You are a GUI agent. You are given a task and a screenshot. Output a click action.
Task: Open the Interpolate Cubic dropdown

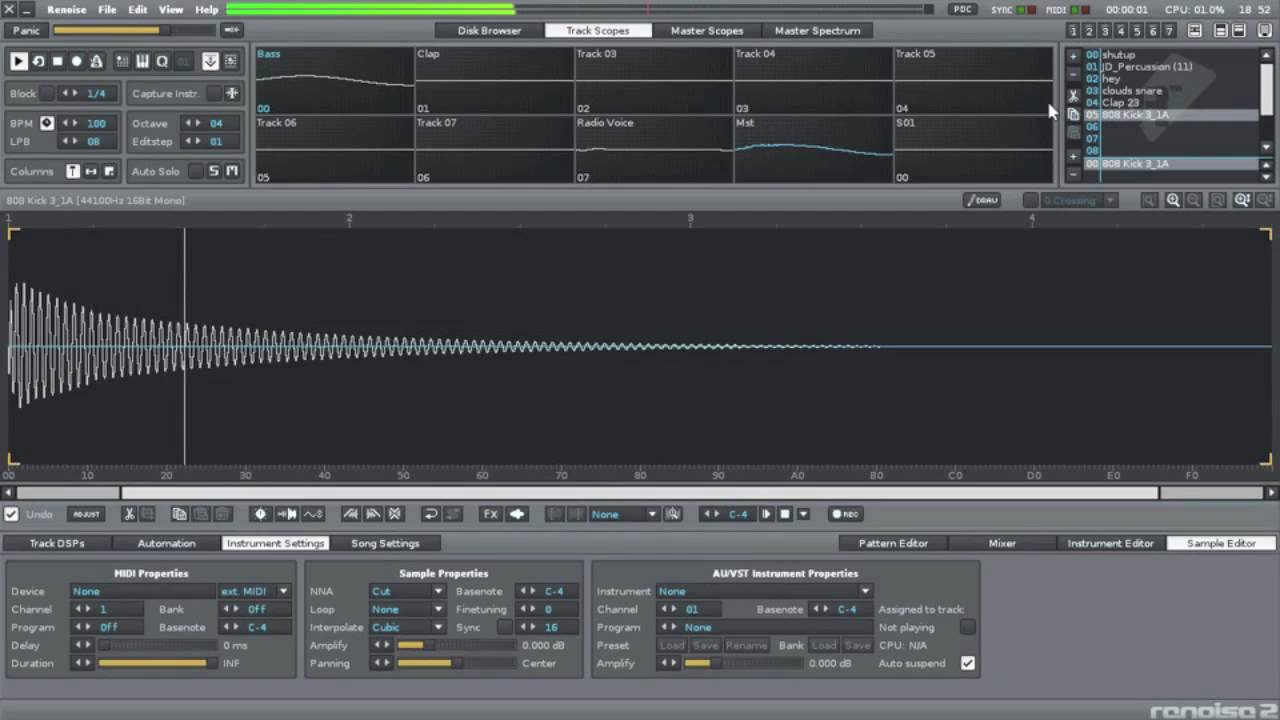click(x=407, y=627)
